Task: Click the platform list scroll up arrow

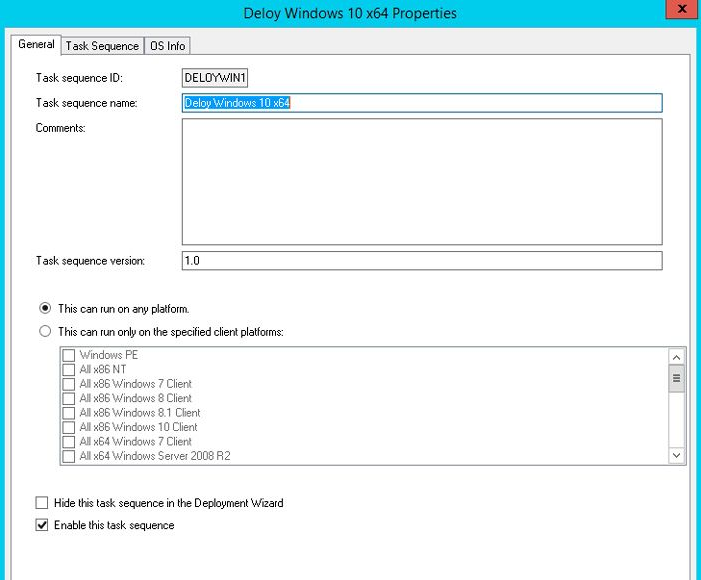Action: [x=676, y=357]
